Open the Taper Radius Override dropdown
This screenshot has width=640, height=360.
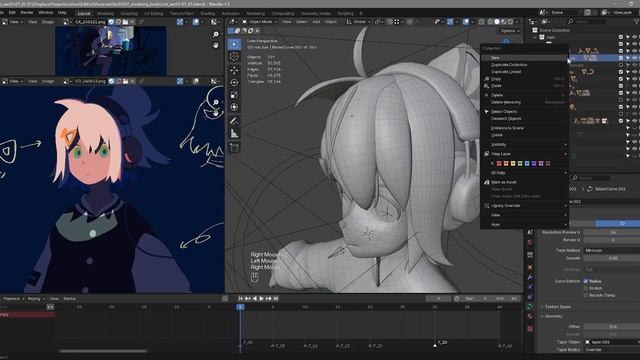pyautogui.click(x=611, y=349)
